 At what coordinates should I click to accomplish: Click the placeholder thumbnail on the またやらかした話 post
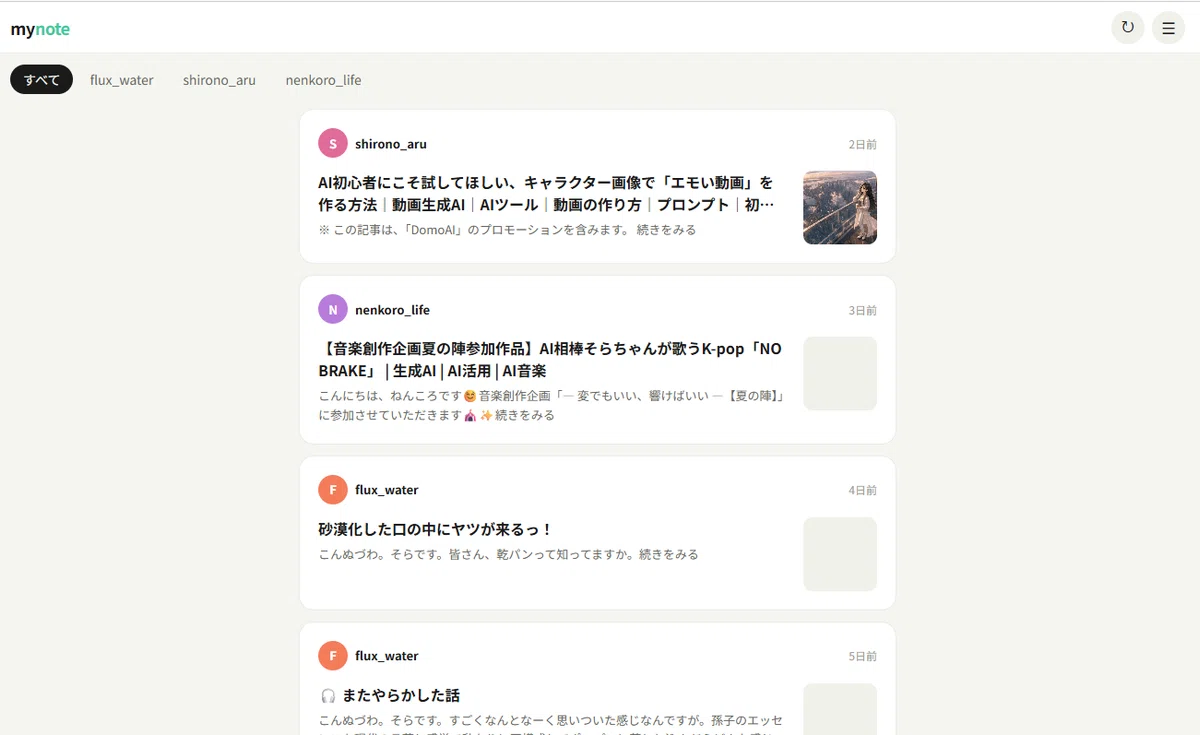[840, 709]
